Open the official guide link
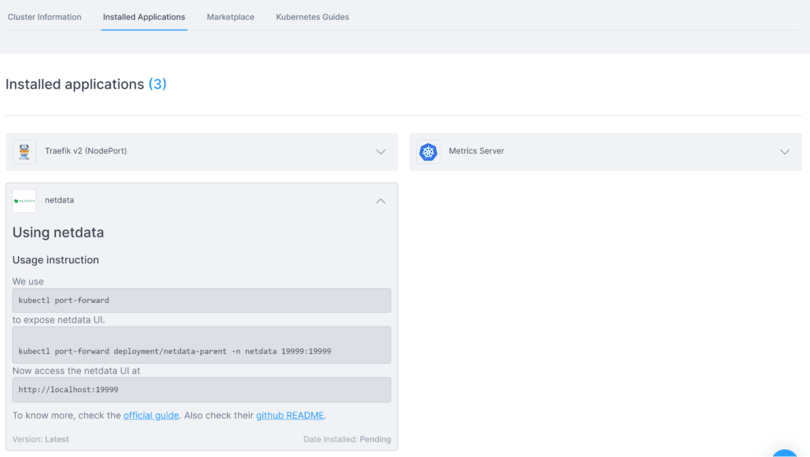 (151, 415)
